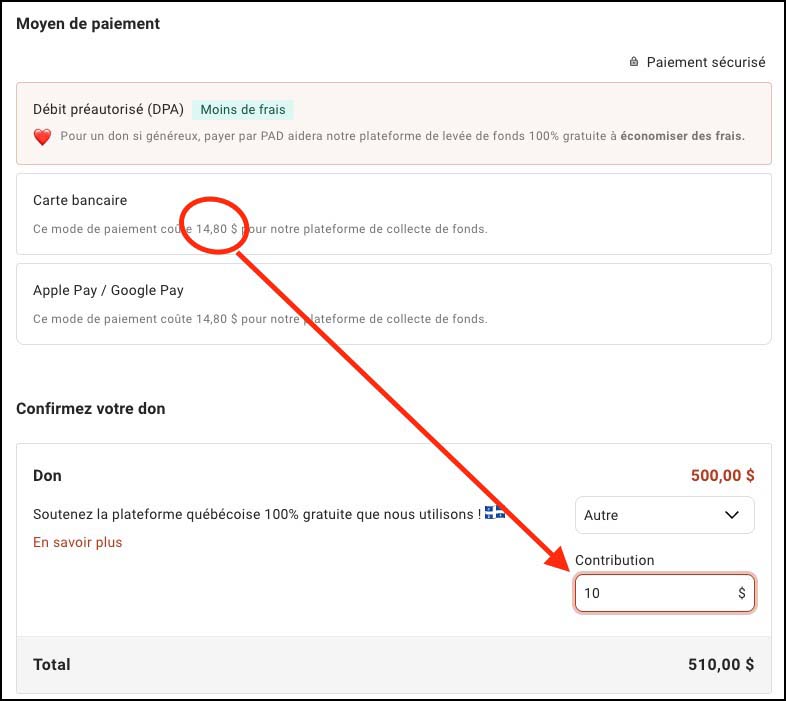
Task: Click the circled 14,80 $ fee text
Action: pyautogui.click(x=217, y=229)
